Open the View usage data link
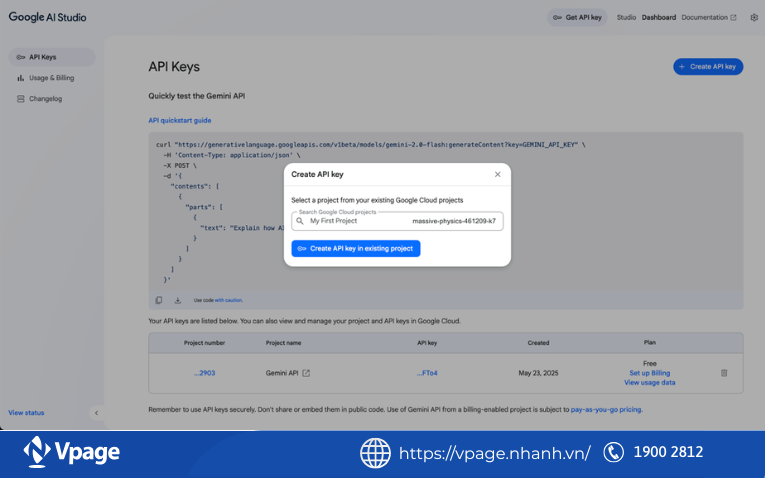 coord(649,383)
